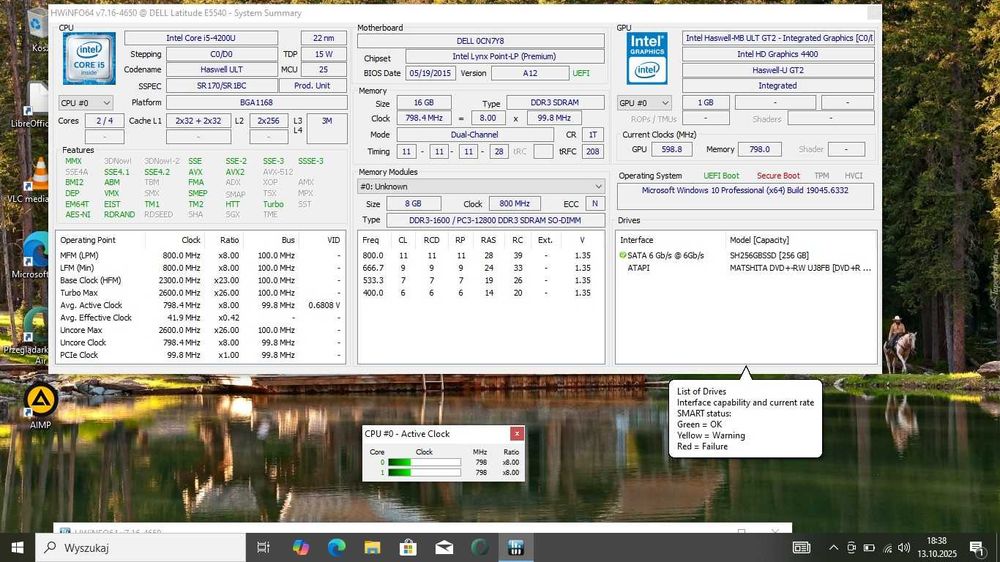Open the volume speaker tray icon
The image size is (1000, 562).
coord(904,547)
